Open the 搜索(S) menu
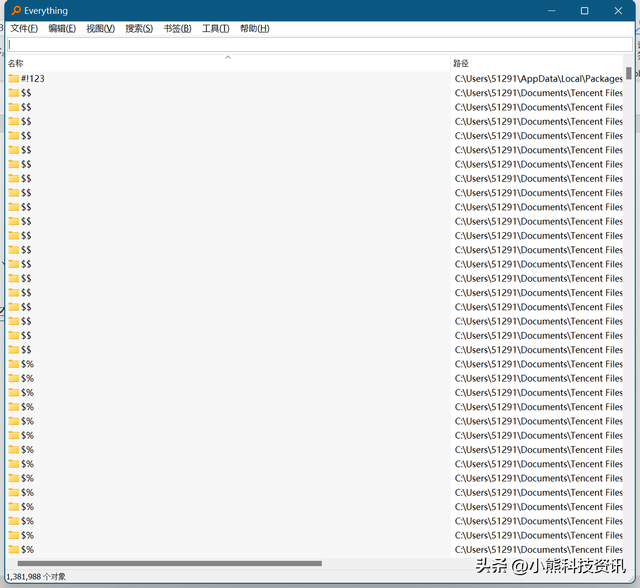This screenshot has height=588, width=640. 139,29
